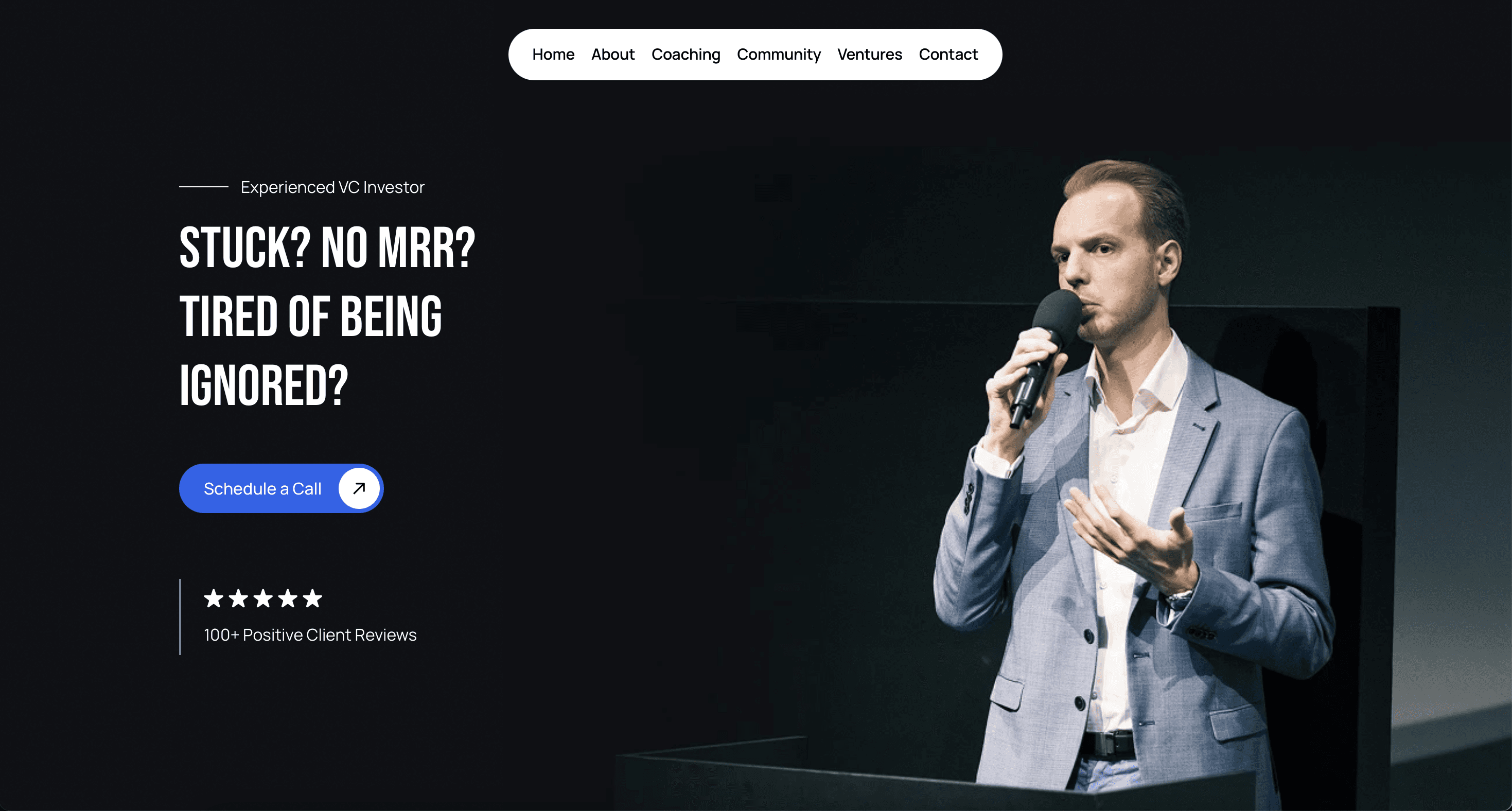Click the fifth review star

pyautogui.click(x=312, y=598)
